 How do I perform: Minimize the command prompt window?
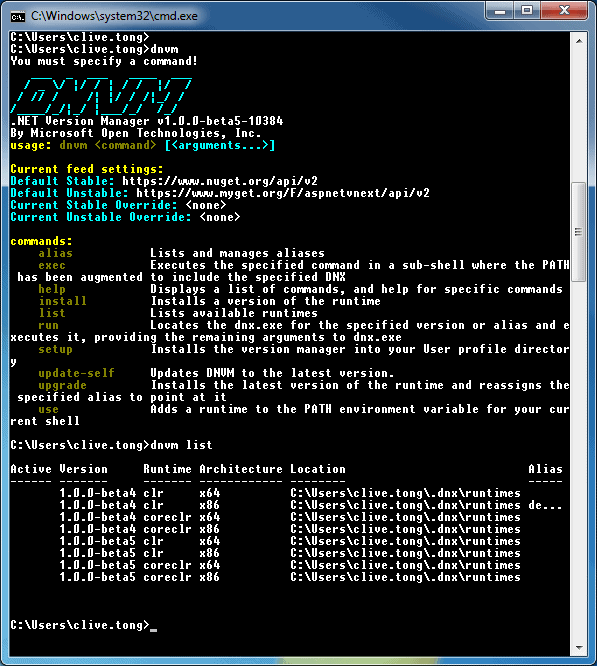coord(500,11)
